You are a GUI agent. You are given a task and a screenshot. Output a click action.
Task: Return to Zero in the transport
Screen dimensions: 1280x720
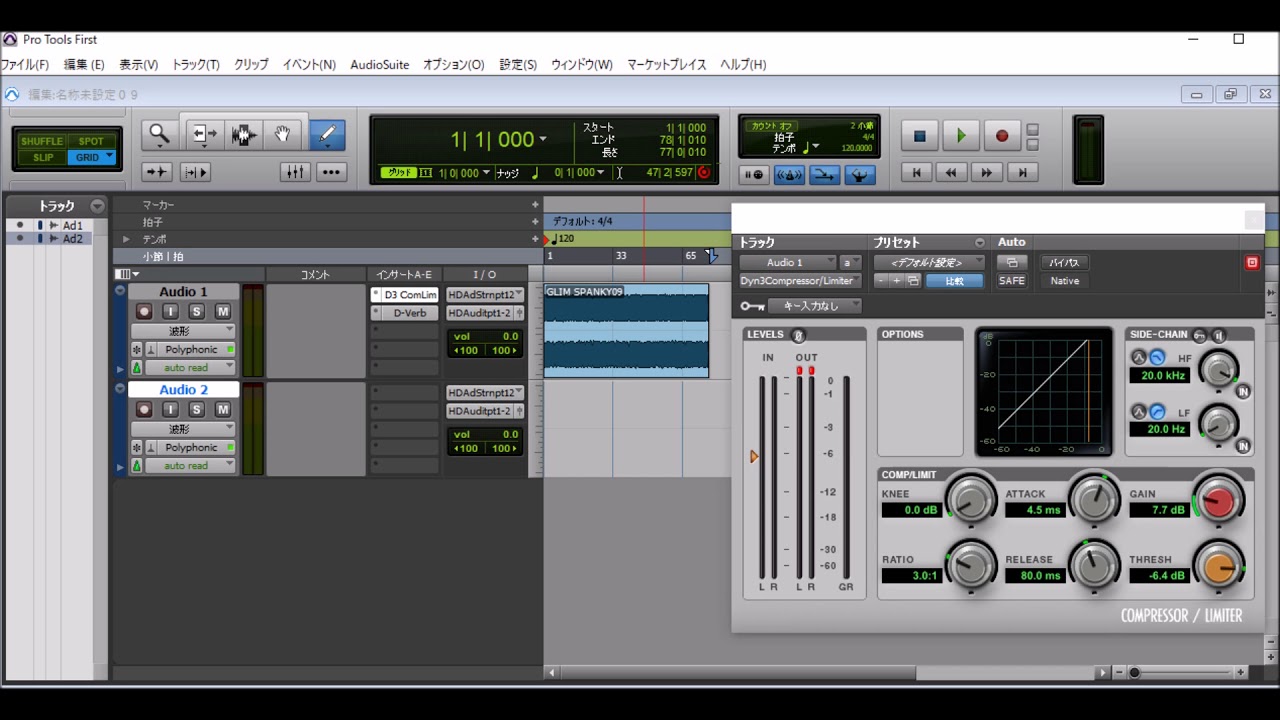point(916,173)
